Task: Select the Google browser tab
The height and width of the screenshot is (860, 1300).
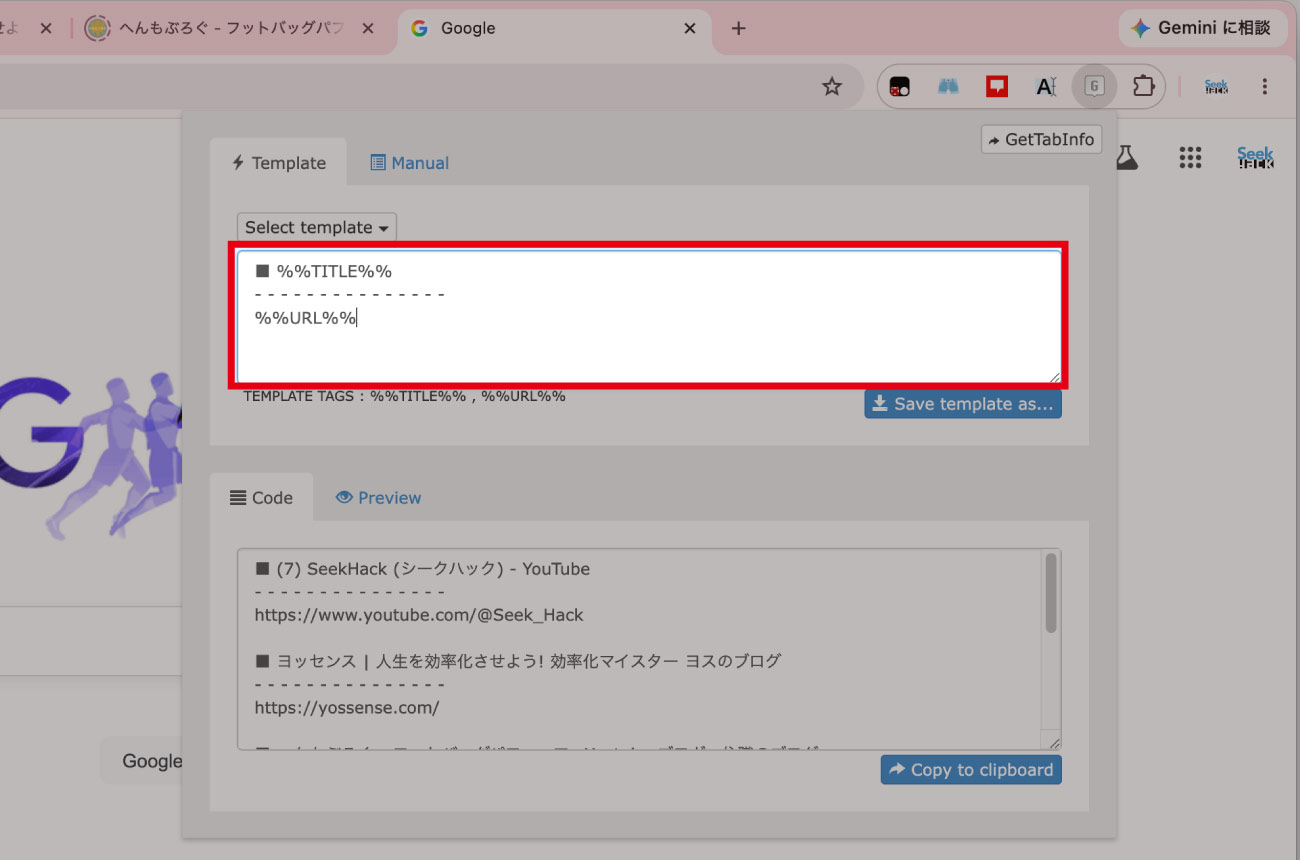Action: coord(554,28)
